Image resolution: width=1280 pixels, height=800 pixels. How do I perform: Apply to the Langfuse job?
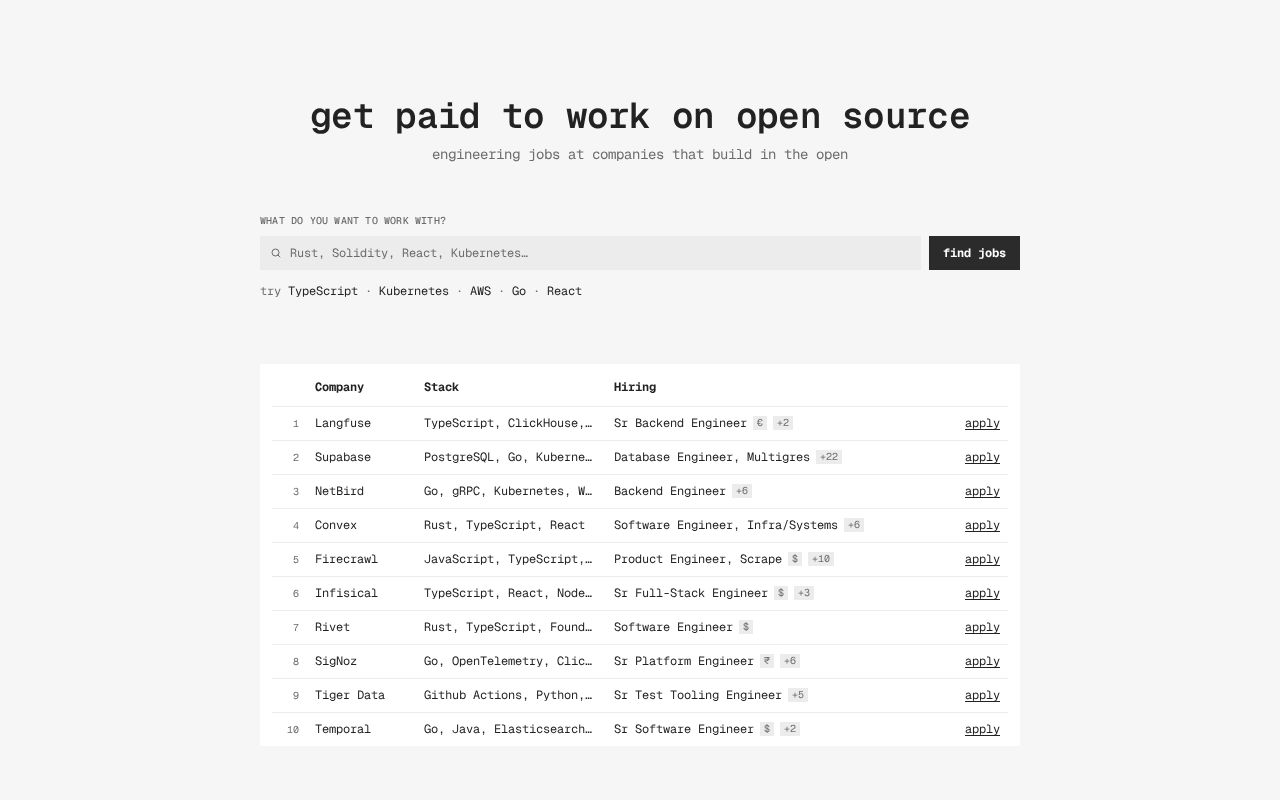click(x=982, y=423)
